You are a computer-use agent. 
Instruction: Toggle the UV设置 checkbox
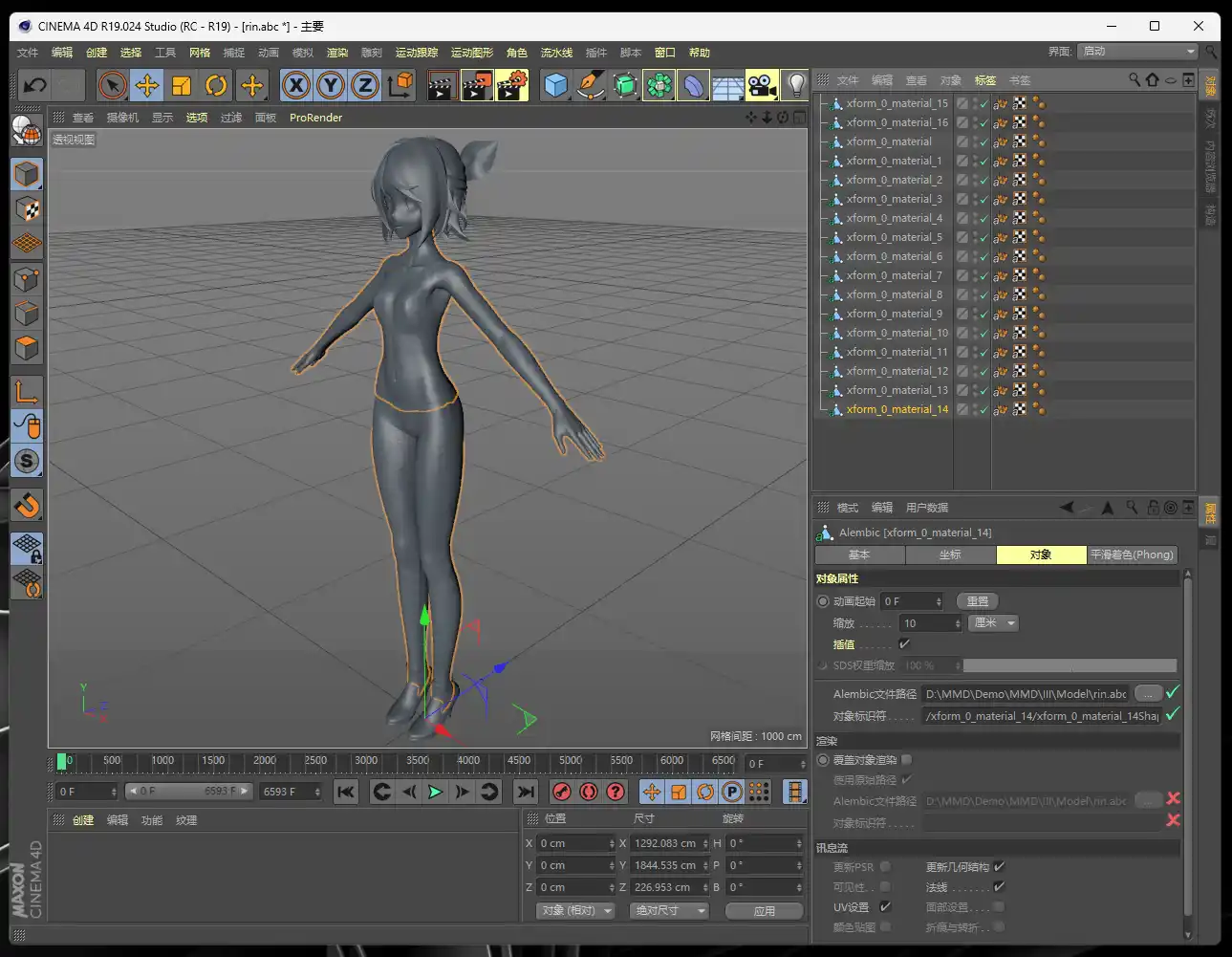885,906
